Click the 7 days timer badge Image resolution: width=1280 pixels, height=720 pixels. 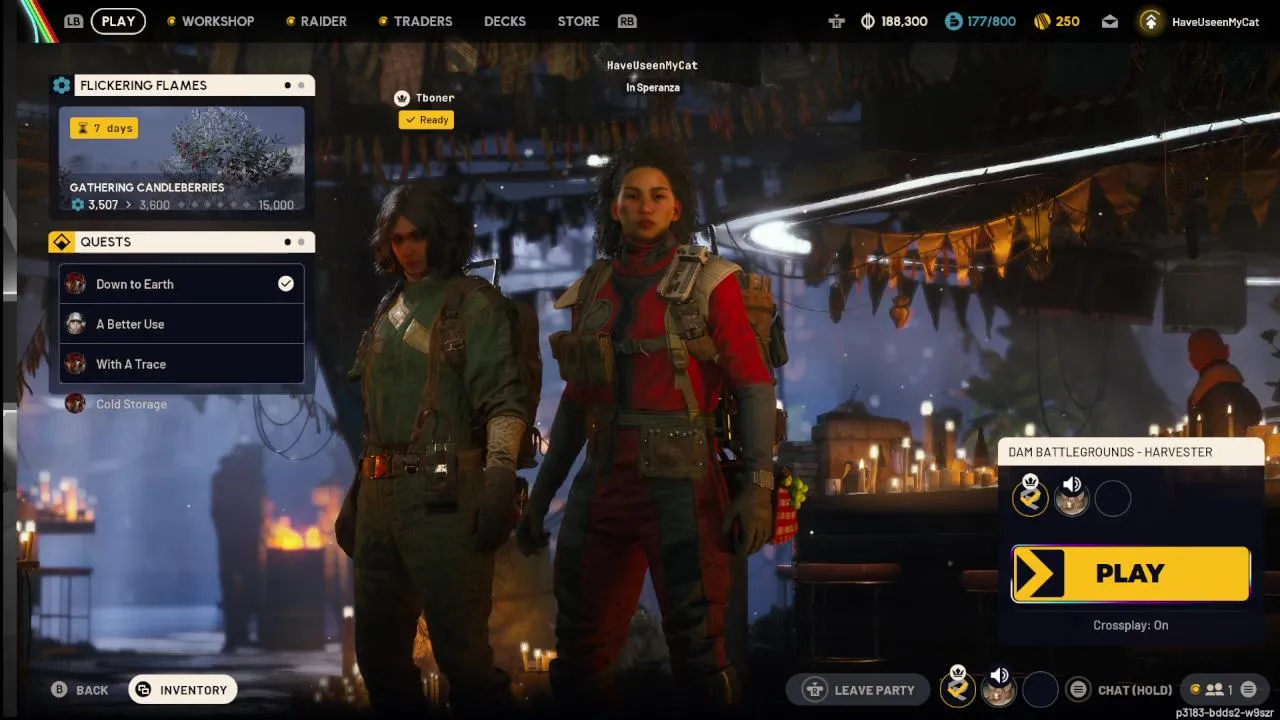tap(104, 128)
